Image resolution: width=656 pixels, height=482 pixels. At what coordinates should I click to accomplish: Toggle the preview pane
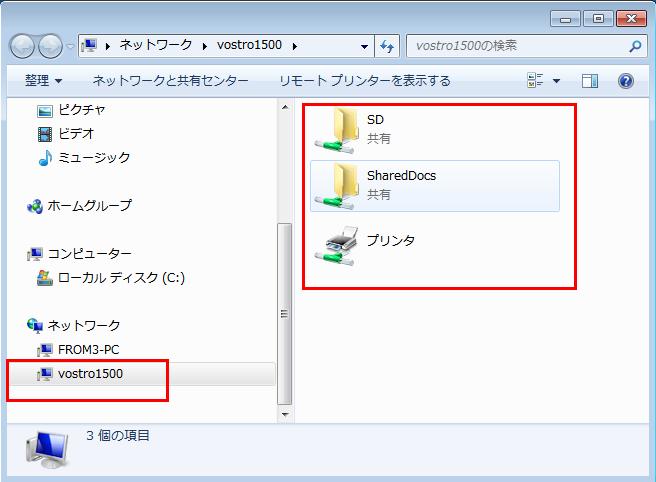coord(590,81)
